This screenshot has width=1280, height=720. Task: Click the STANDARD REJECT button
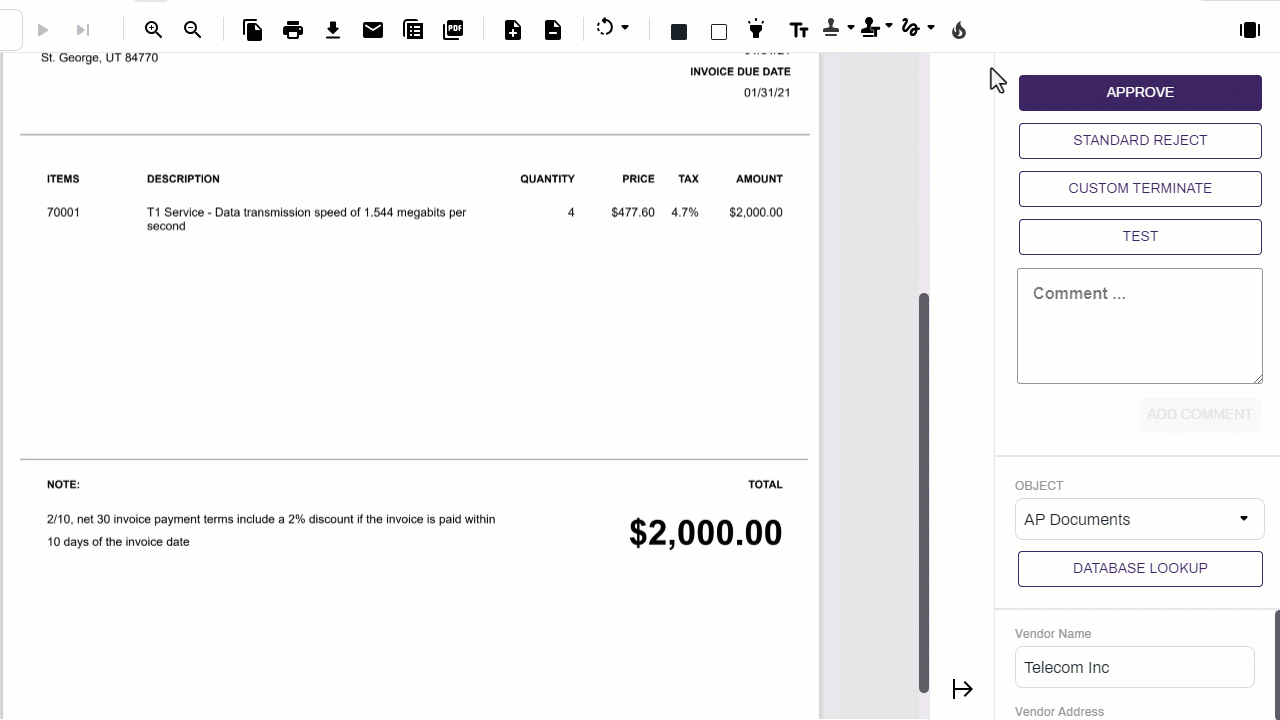point(1140,140)
